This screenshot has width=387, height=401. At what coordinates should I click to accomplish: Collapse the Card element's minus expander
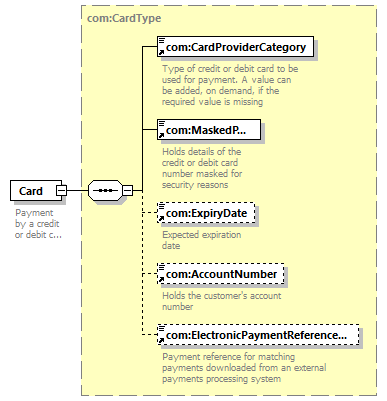click(61, 191)
